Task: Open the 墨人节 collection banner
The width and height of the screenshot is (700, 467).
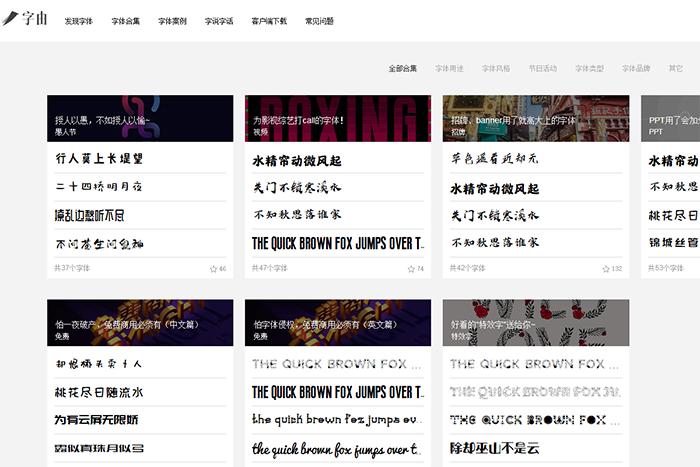Action: click(x=140, y=118)
